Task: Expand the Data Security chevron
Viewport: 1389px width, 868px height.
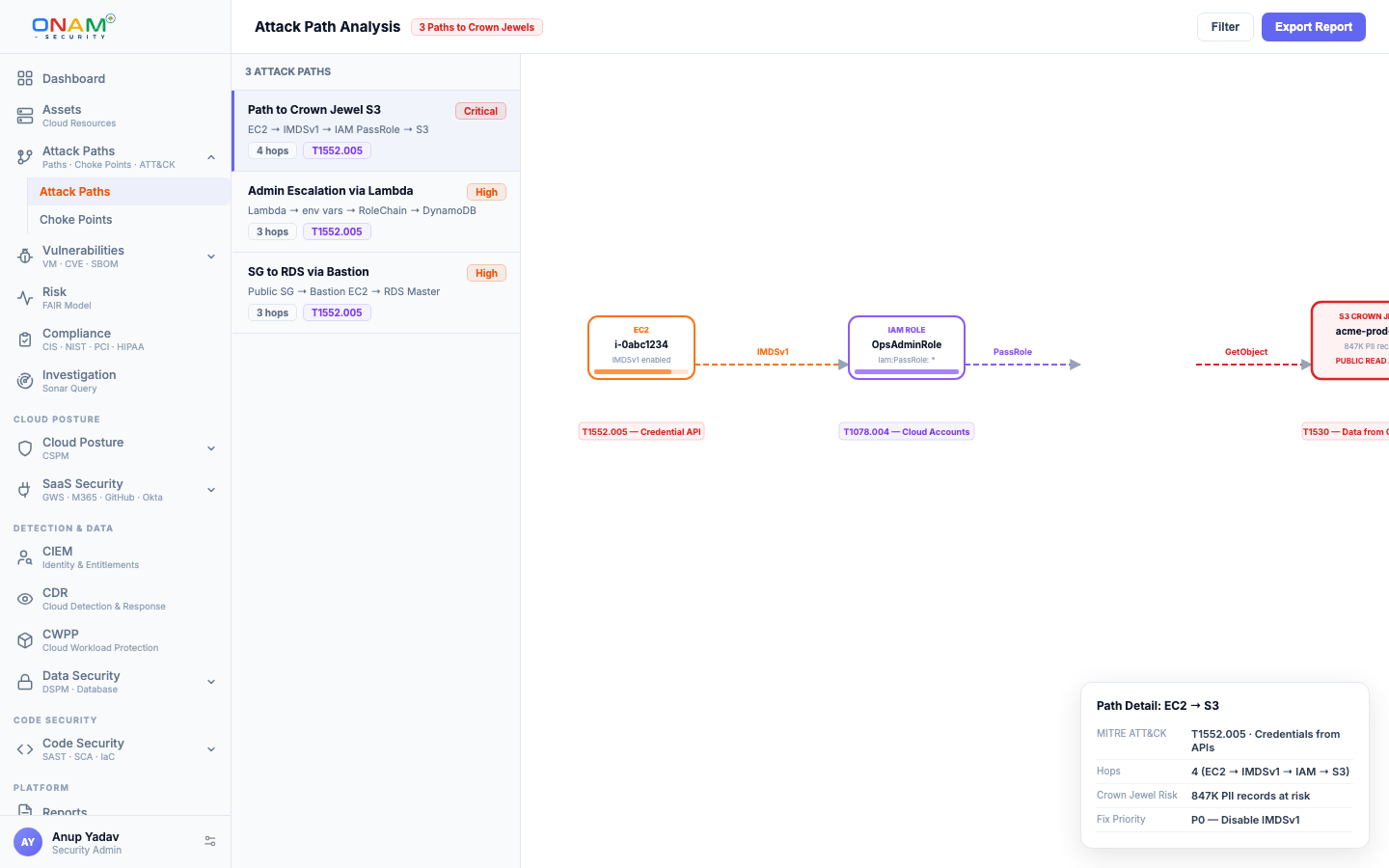Action: (x=211, y=682)
